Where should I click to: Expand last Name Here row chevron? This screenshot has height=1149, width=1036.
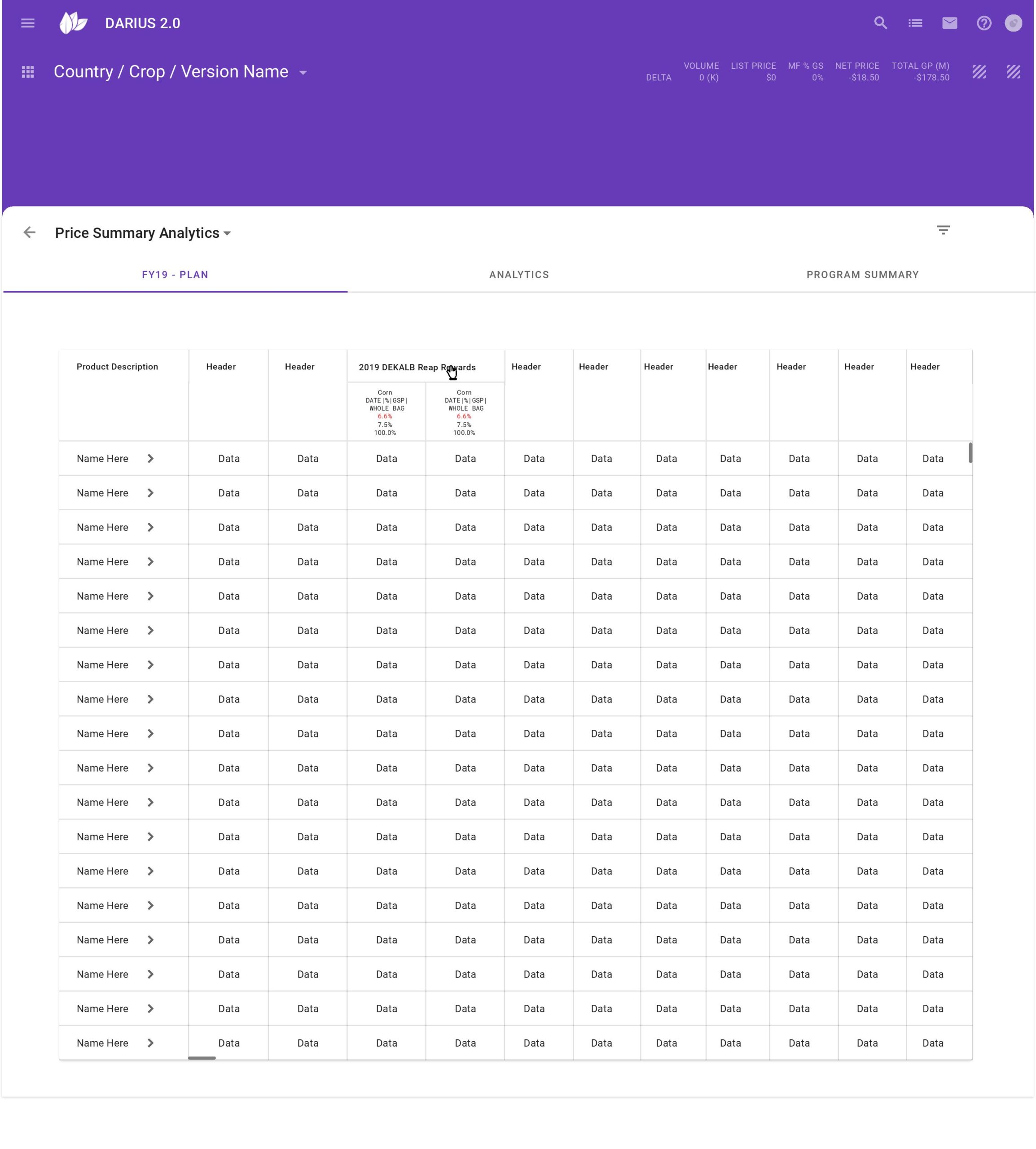pyautogui.click(x=150, y=1043)
